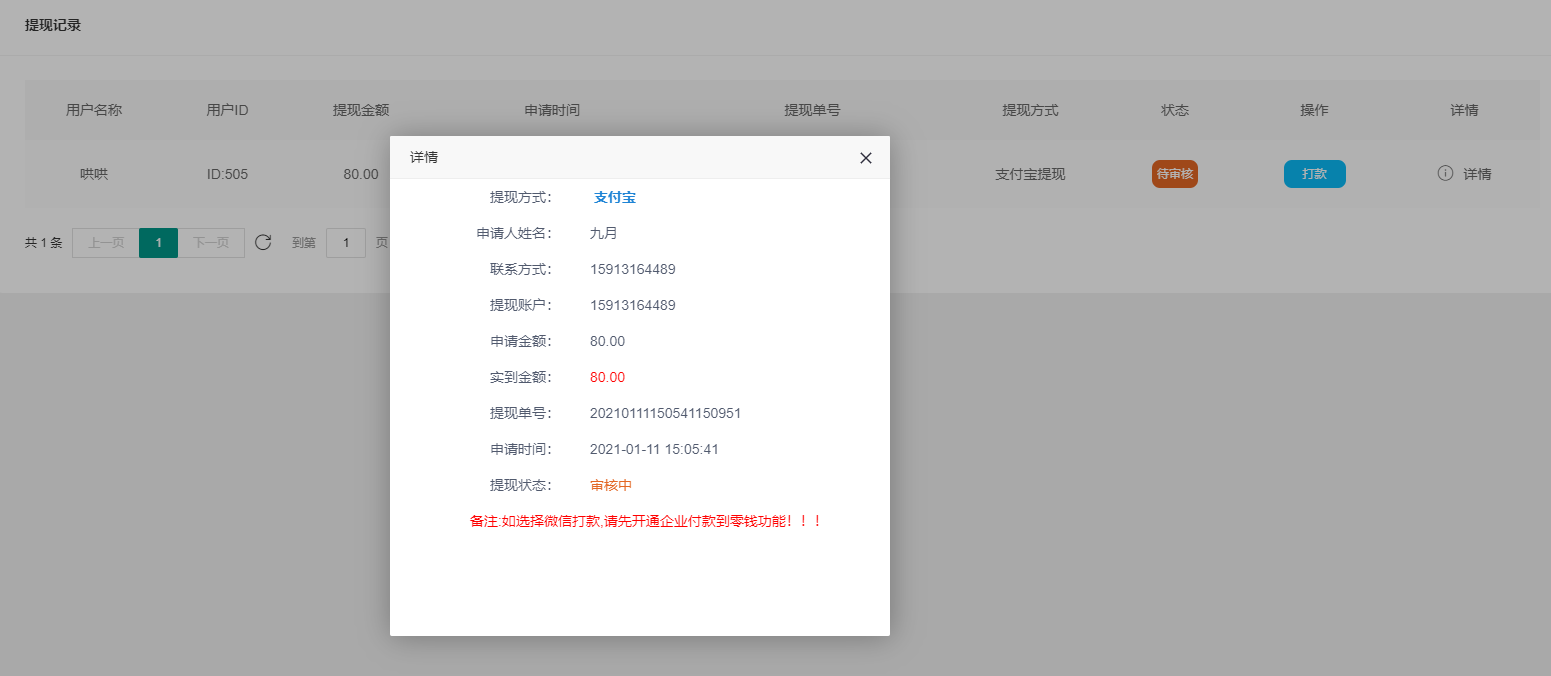Click the red 备注 note about 微信打款
Image resolution: width=1551 pixels, height=676 pixels.
(646, 521)
